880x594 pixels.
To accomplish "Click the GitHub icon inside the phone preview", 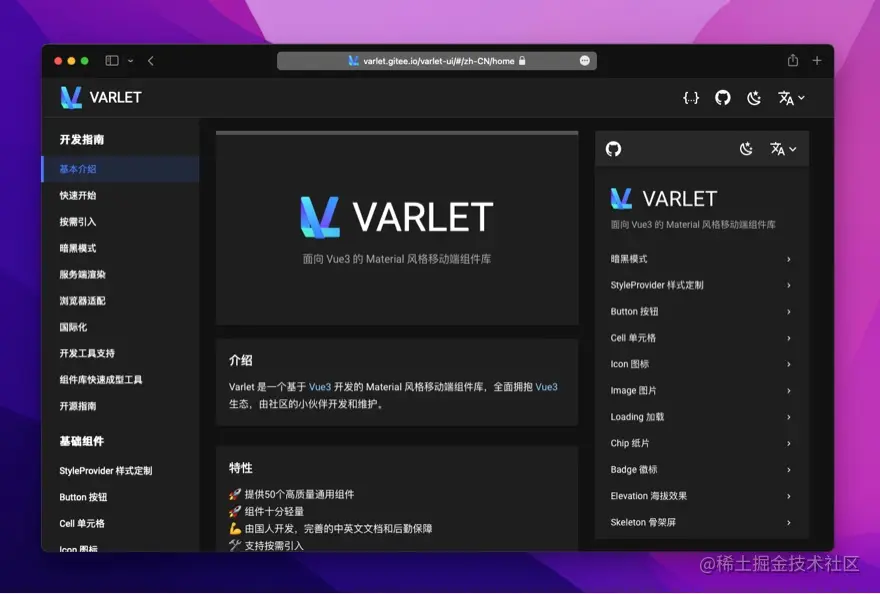I will coord(613,148).
